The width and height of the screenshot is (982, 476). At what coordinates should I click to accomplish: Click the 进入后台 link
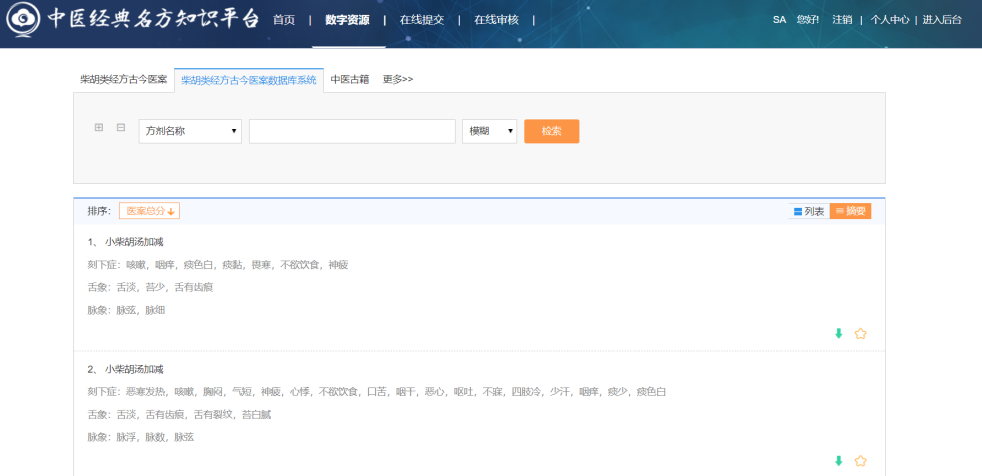click(x=942, y=20)
